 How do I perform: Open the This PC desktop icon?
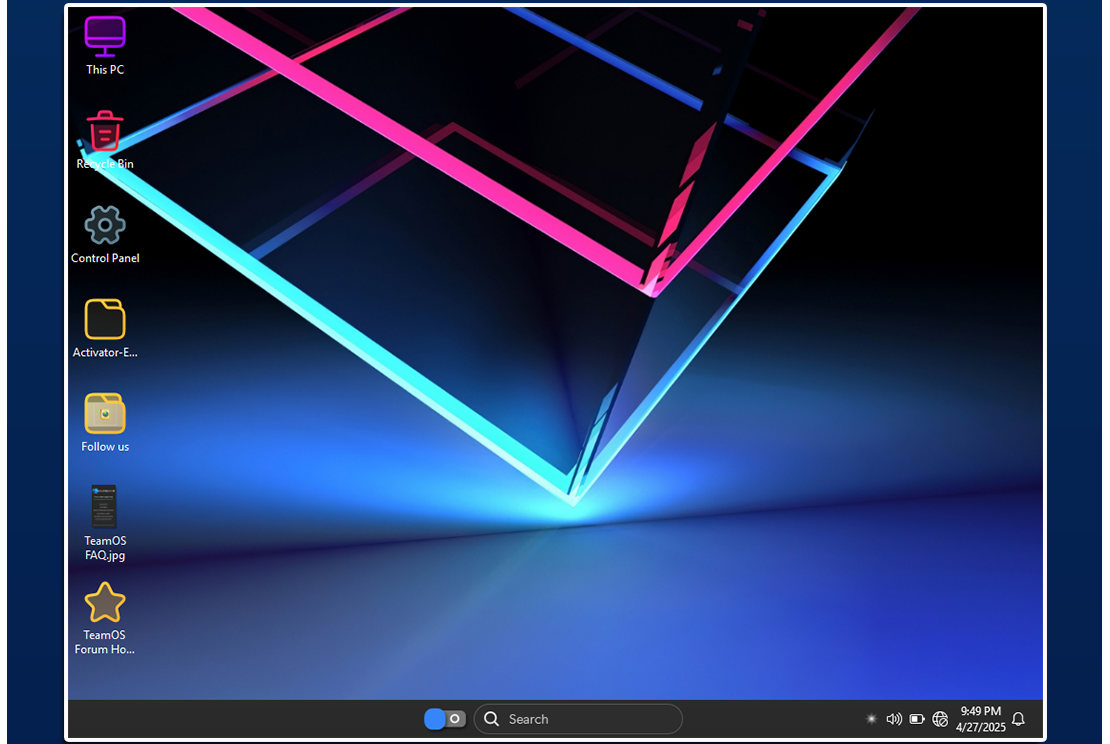tap(105, 36)
